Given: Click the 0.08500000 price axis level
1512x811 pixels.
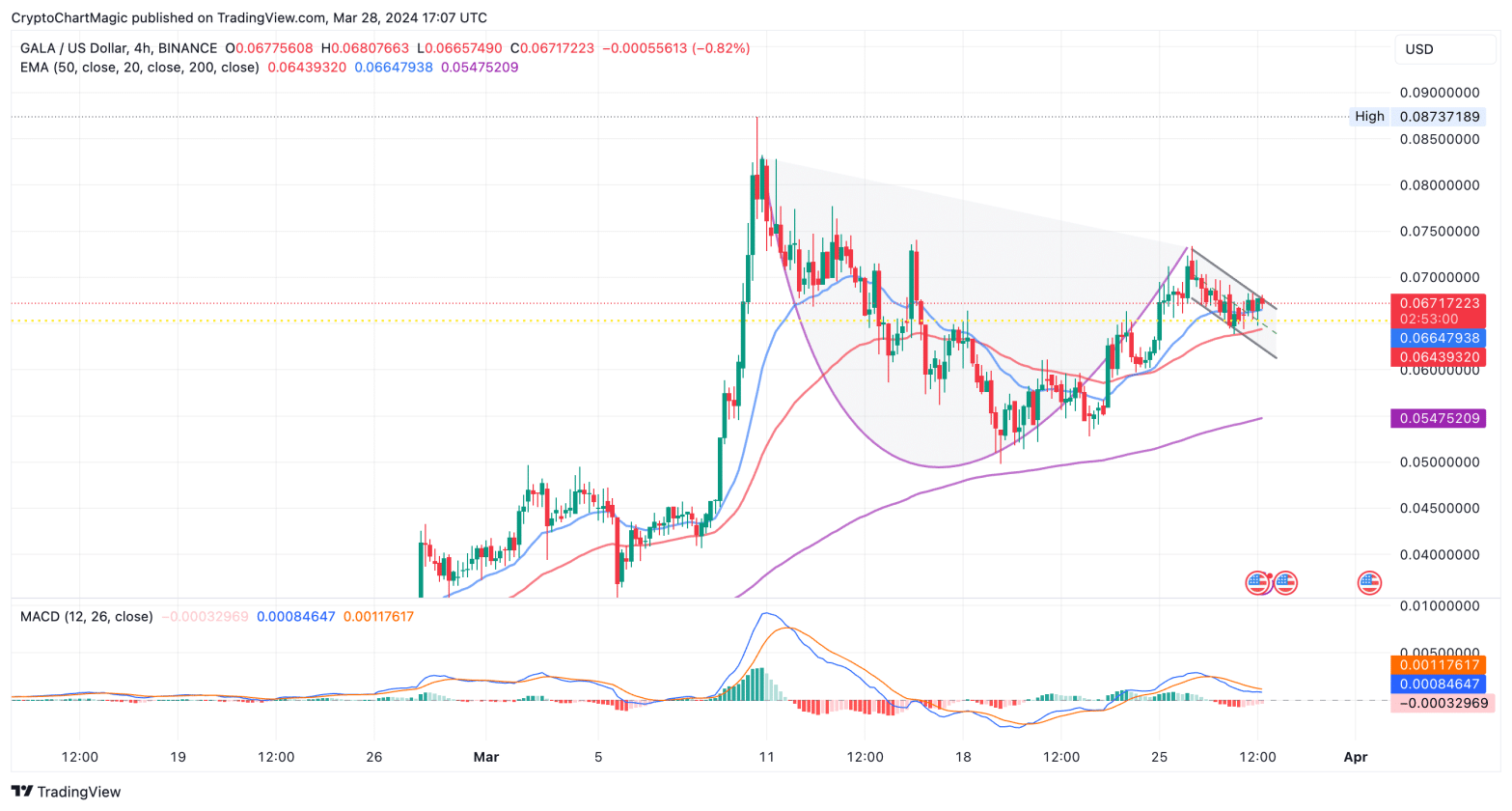Looking at the screenshot, I should [1440, 139].
